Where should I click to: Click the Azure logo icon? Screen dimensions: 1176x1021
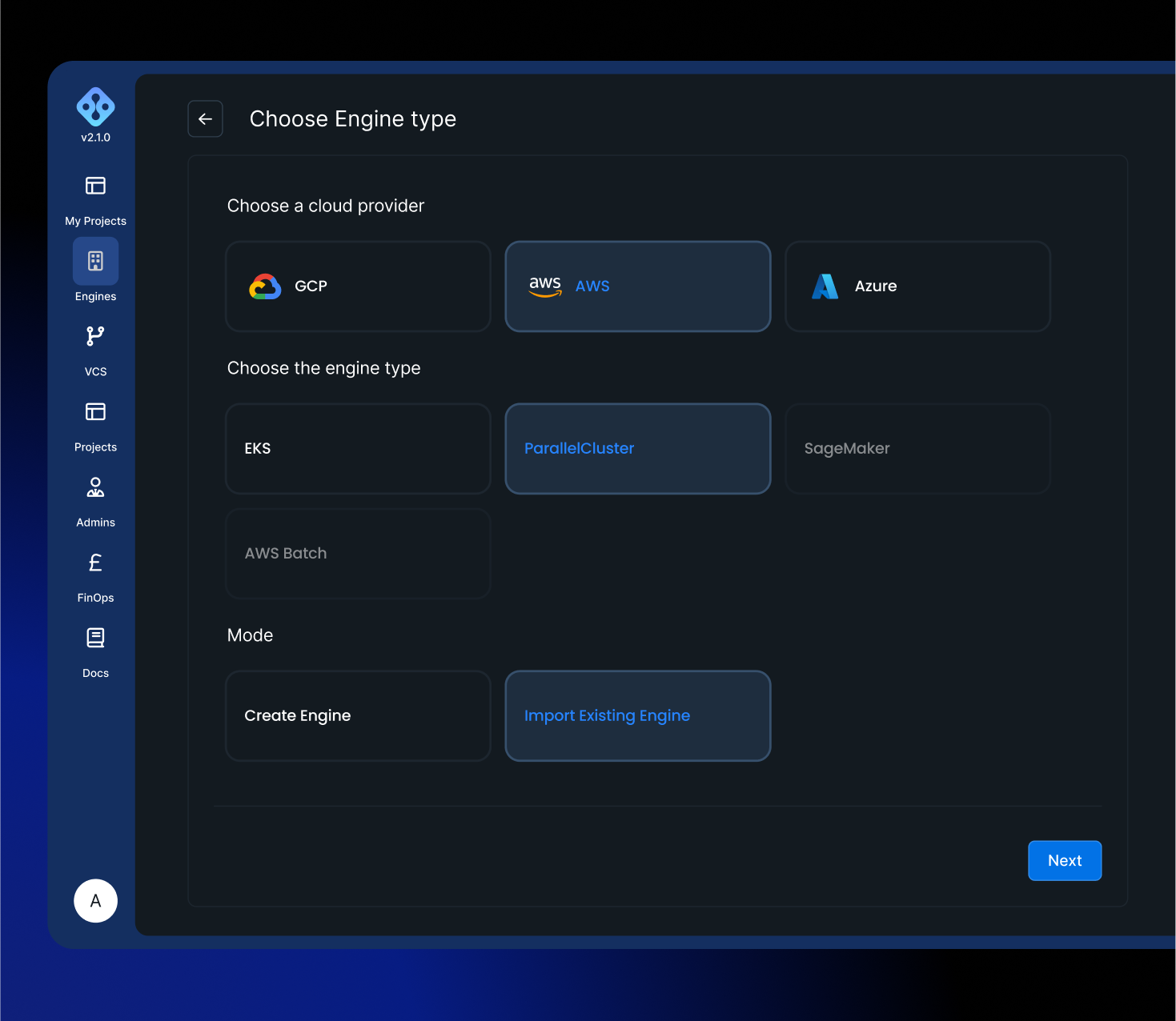pyautogui.click(x=825, y=286)
